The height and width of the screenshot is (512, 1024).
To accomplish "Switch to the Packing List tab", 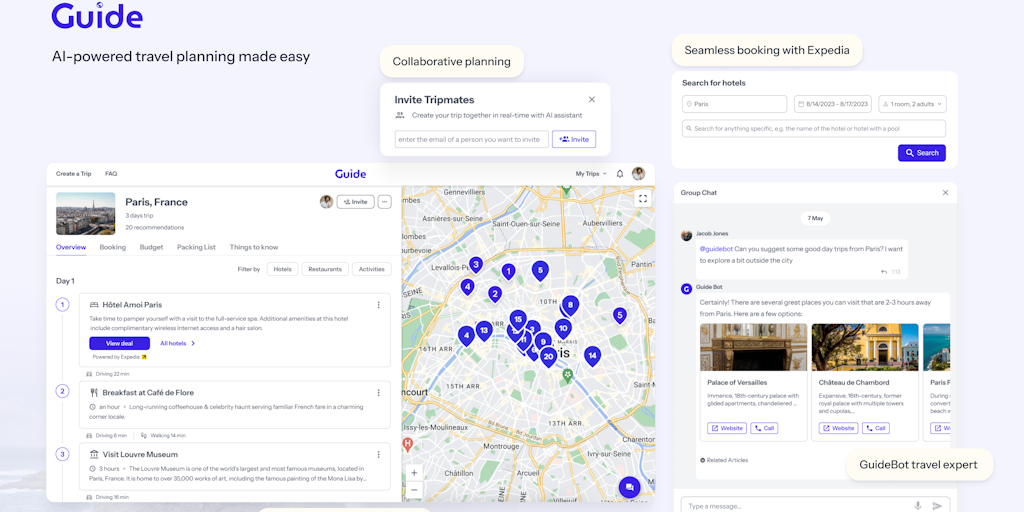I will click(196, 247).
